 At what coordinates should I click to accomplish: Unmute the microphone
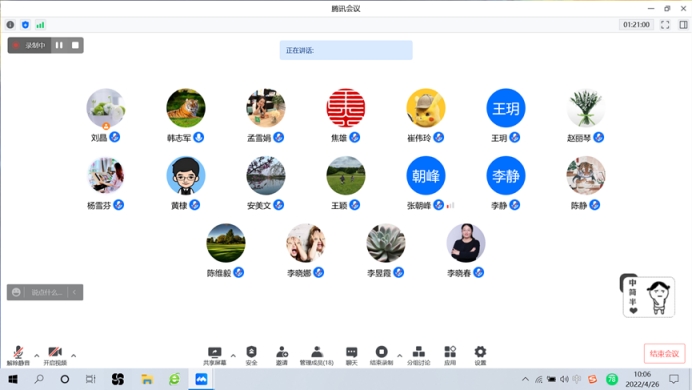tap(18, 356)
